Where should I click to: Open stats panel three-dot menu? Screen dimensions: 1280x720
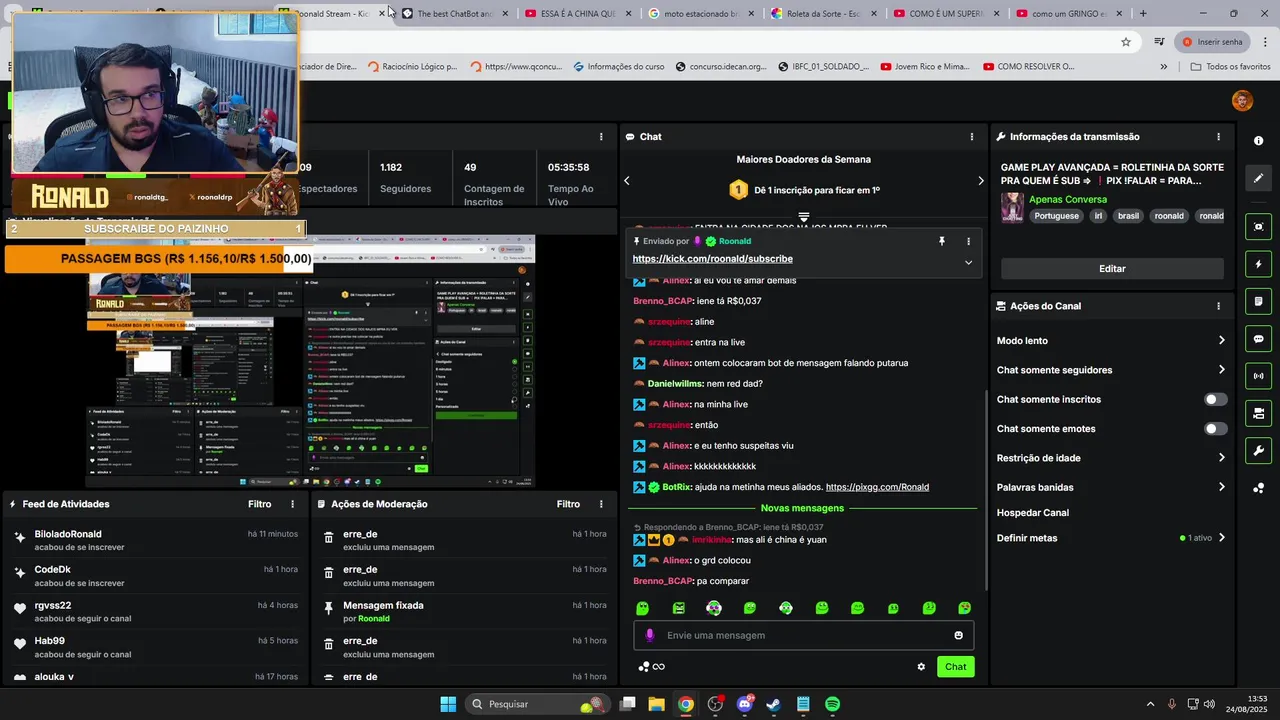pyautogui.click(x=601, y=137)
